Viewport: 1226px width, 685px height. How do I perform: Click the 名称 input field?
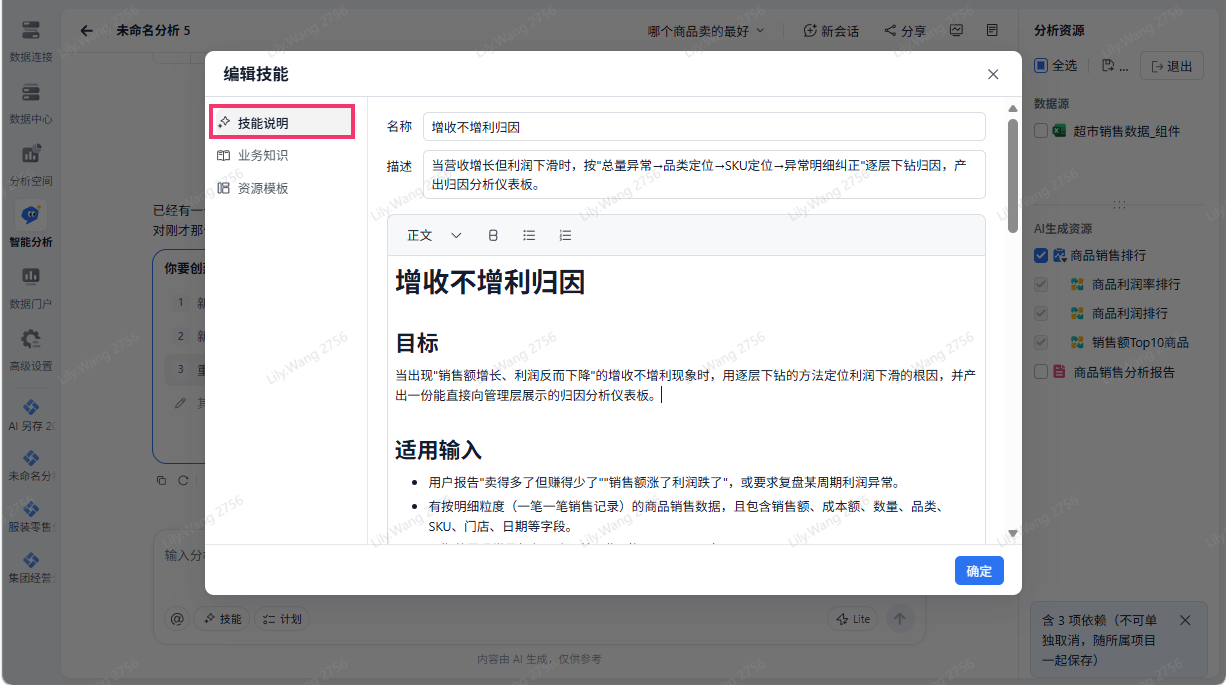(704, 127)
